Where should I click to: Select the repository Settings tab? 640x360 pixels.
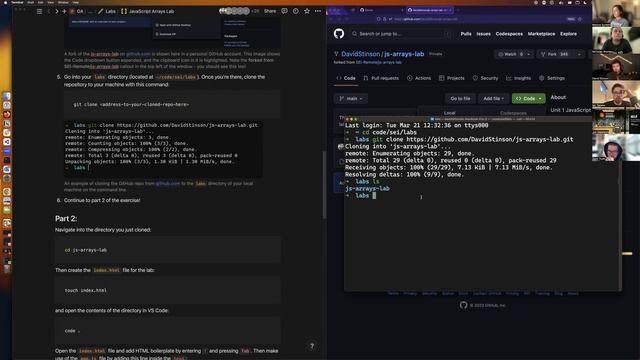click(x=552, y=78)
